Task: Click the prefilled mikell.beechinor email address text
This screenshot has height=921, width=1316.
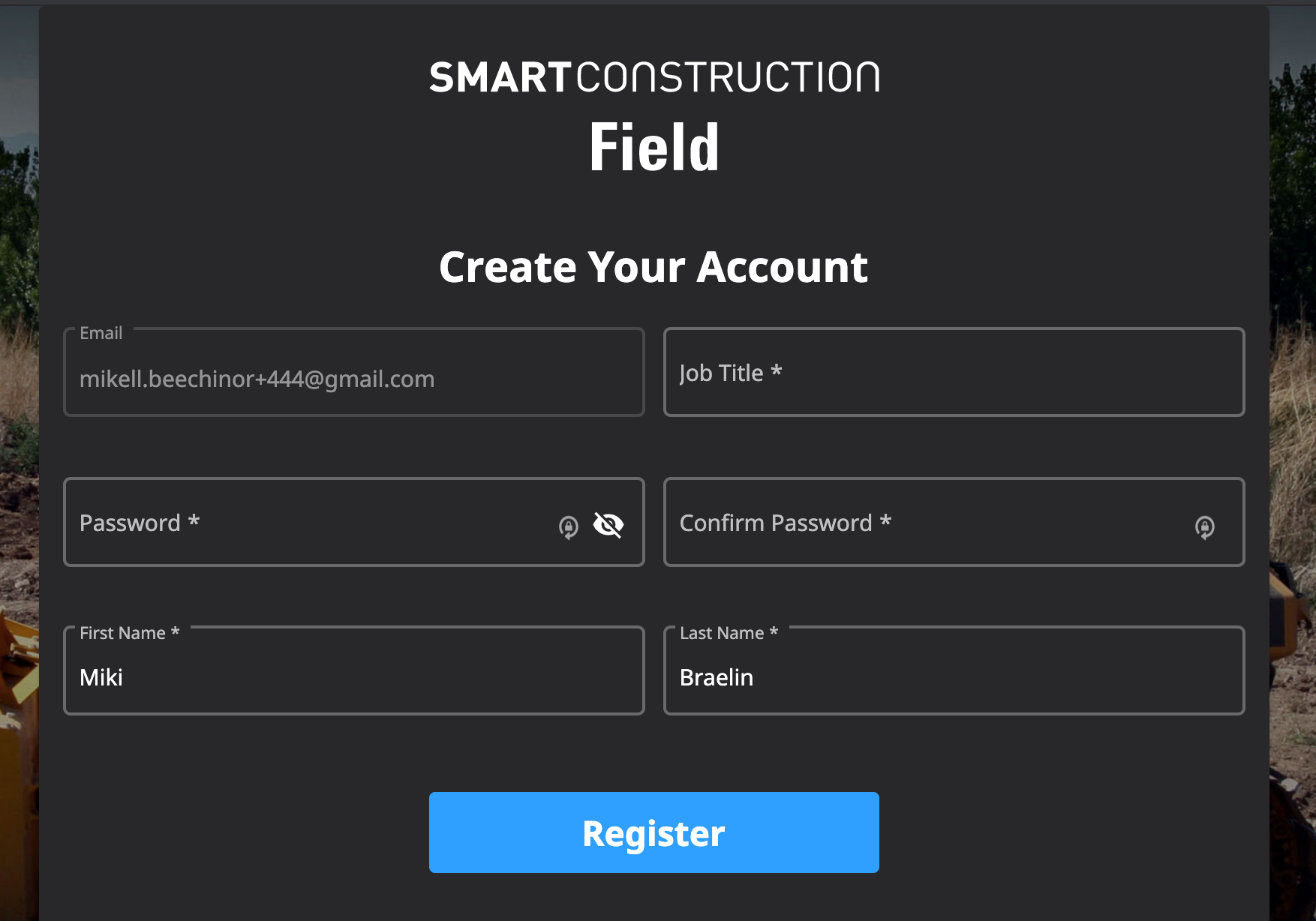Action: (x=257, y=379)
